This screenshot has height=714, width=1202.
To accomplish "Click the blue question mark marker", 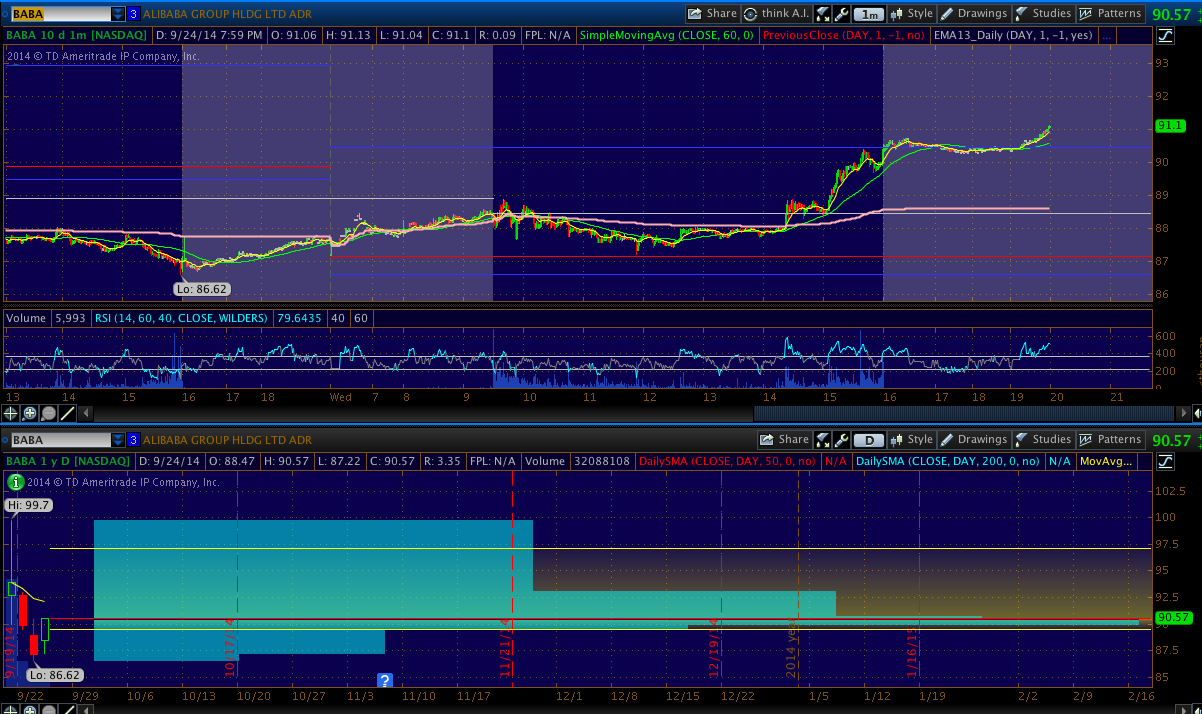I will tap(384, 680).
